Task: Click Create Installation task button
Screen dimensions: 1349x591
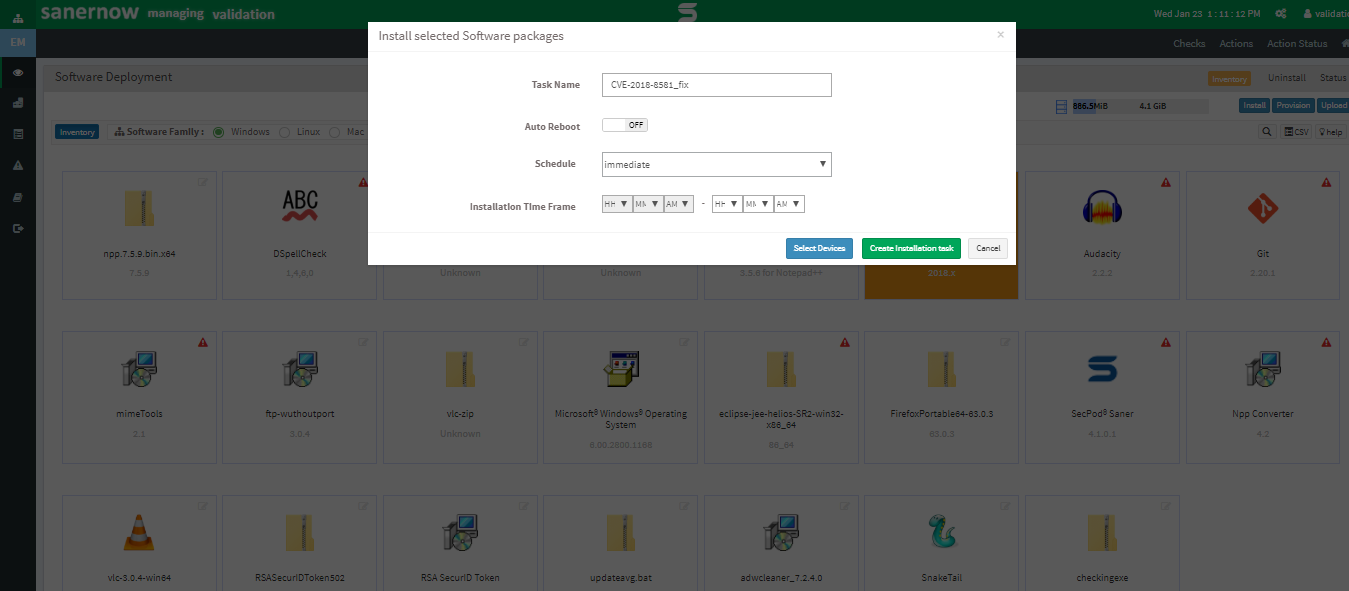Action: pyautogui.click(x=911, y=248)
